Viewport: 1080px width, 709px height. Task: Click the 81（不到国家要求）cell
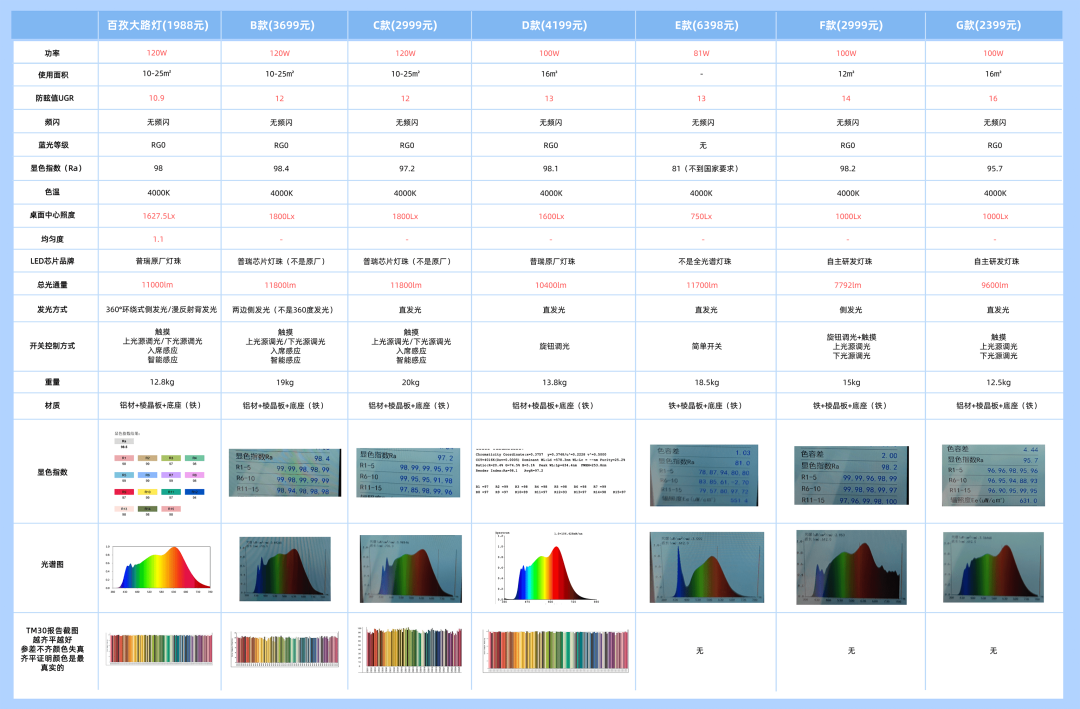[701, 168]
